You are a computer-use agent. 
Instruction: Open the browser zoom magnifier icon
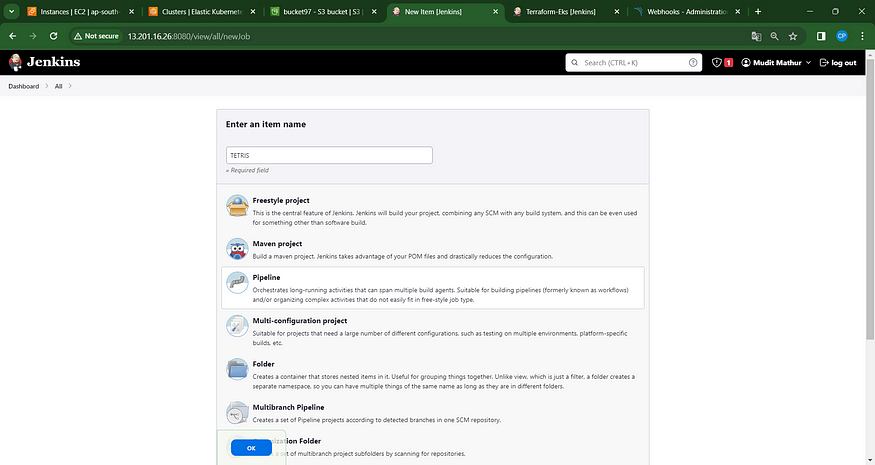click(775, 36)
